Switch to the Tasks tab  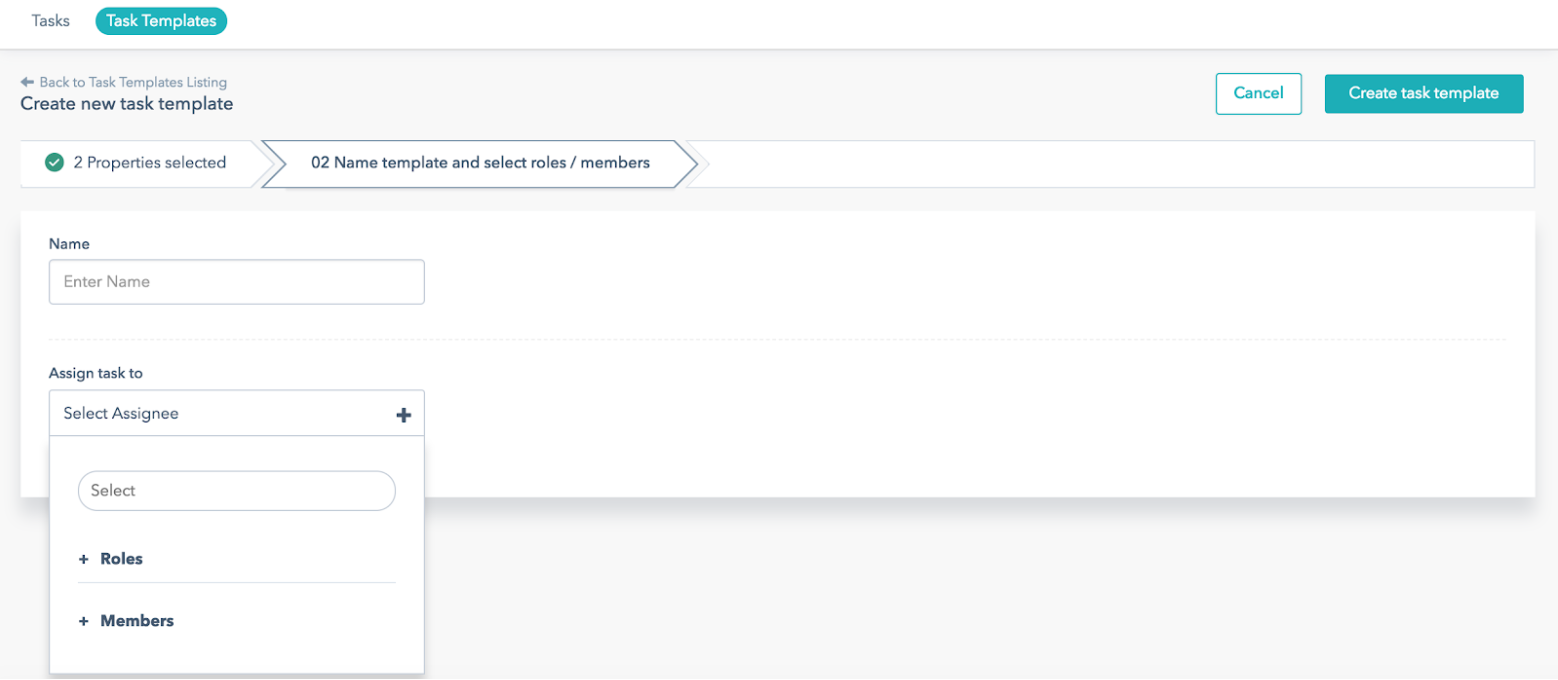[51, 20]
